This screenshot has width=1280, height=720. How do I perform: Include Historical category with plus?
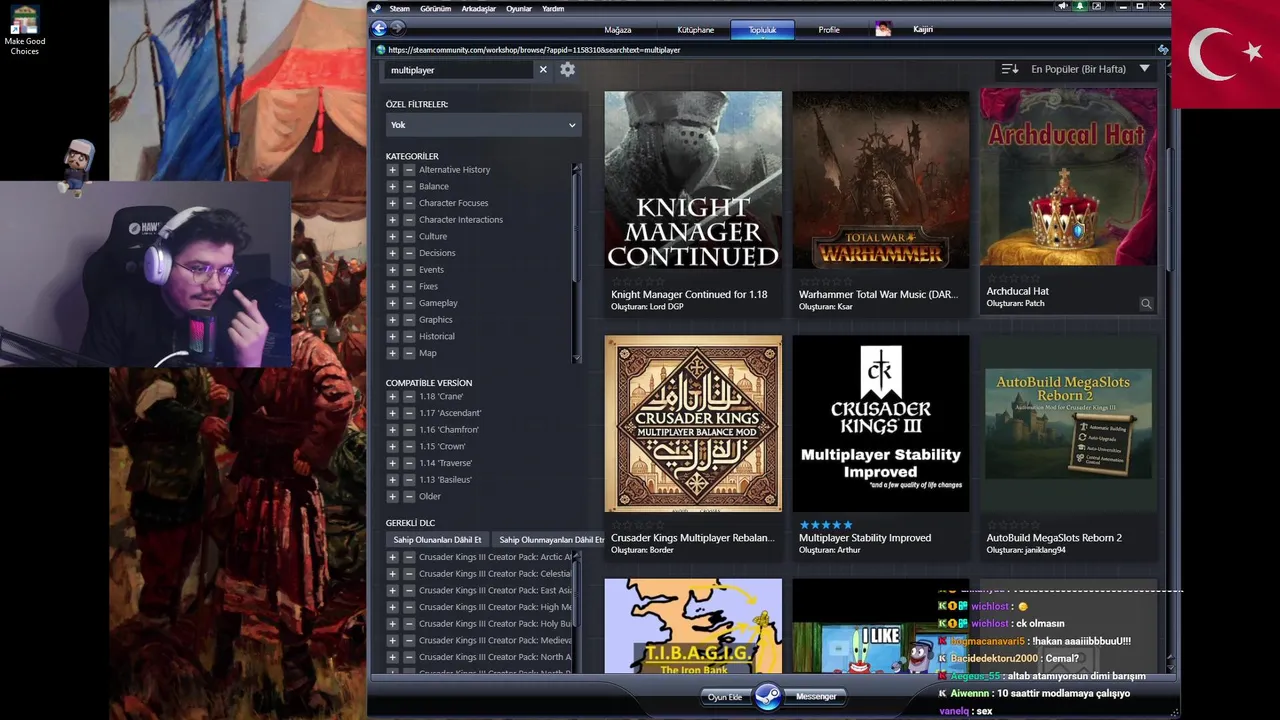(392, 337)
